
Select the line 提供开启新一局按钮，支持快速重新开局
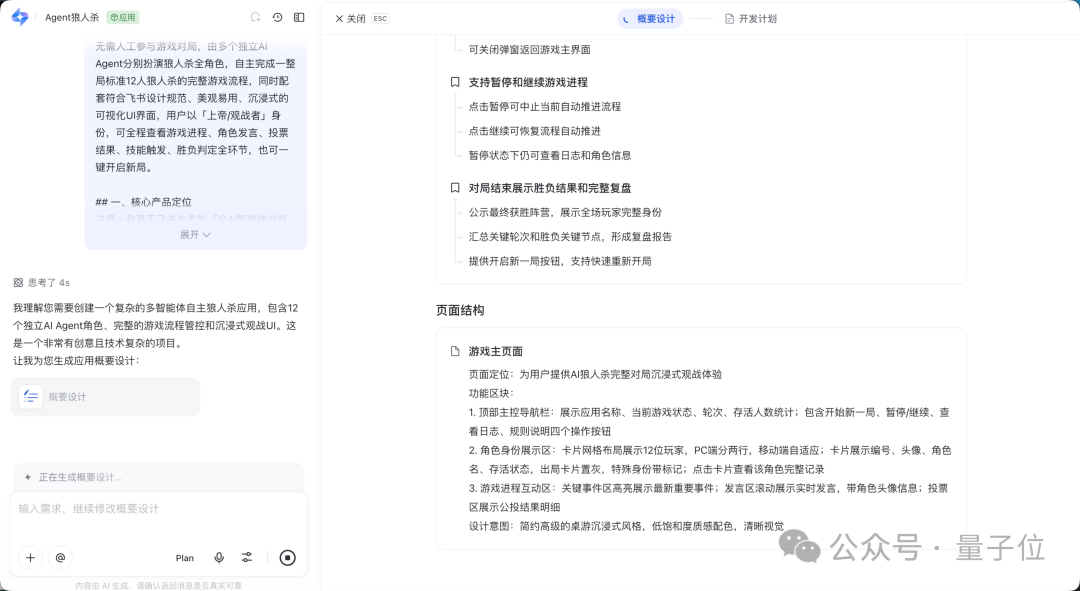pyautogui.click(x=560, y=261)
